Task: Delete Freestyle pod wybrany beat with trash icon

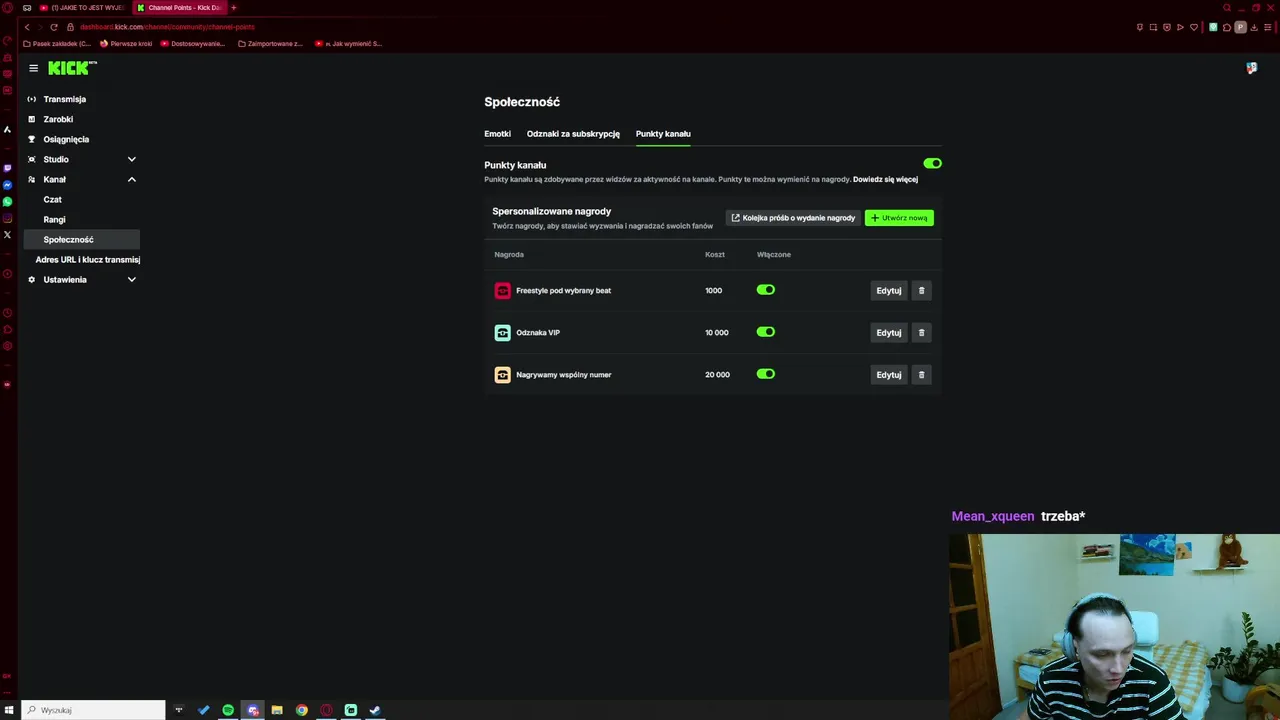Action: (x=921, y=290)
